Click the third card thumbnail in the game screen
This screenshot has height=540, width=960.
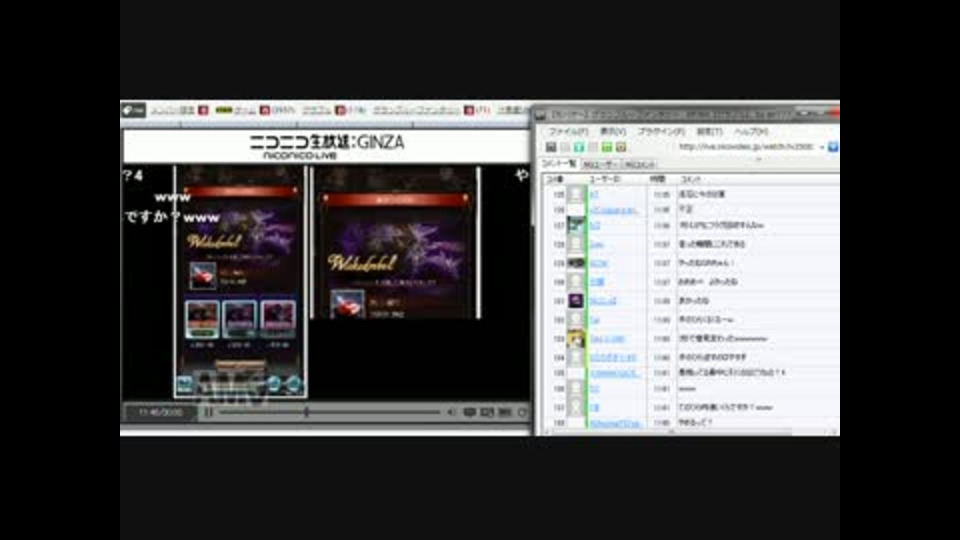point(277,319)
